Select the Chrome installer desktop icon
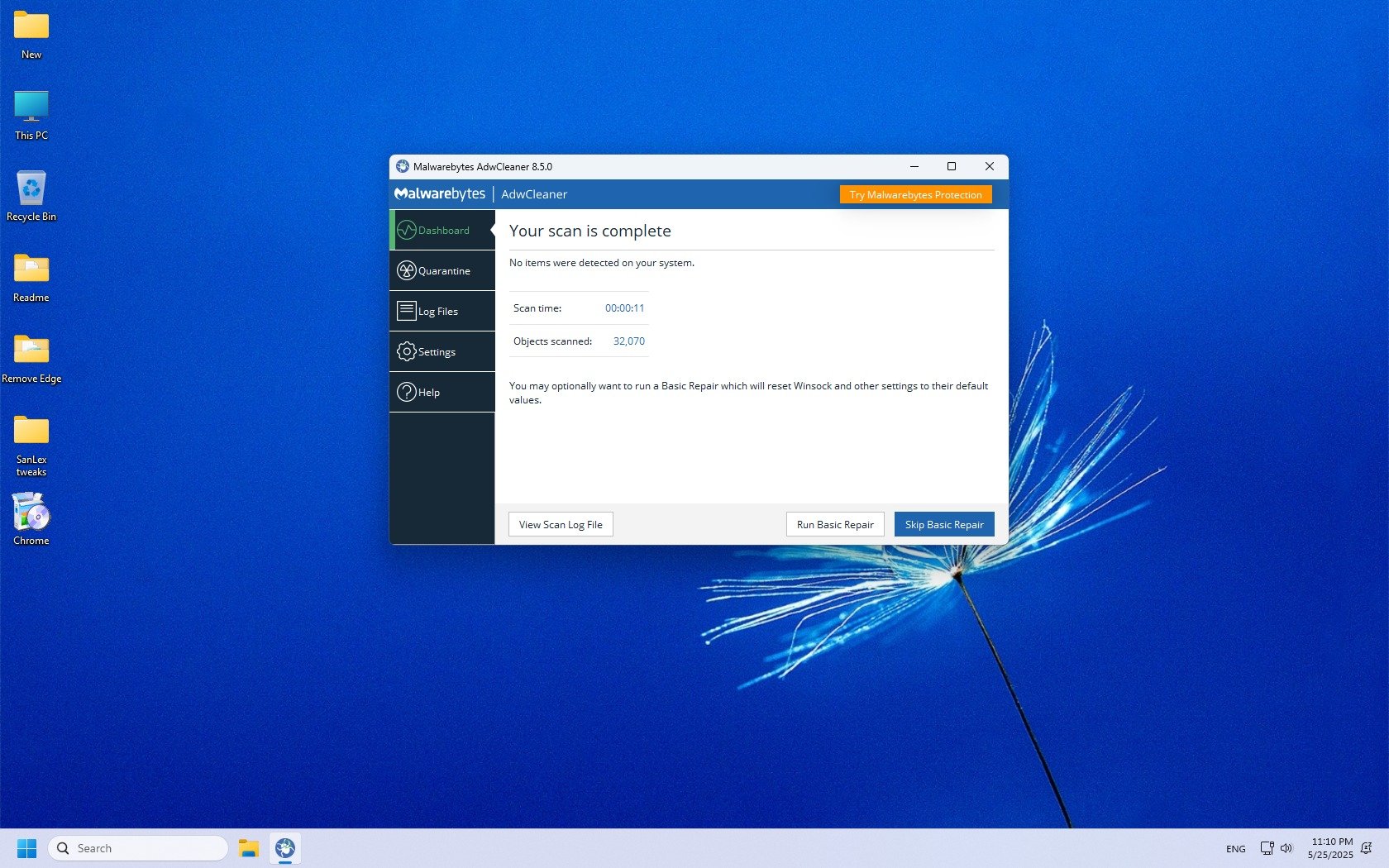This screenshot has width=1389, height=868. [31, 519]
